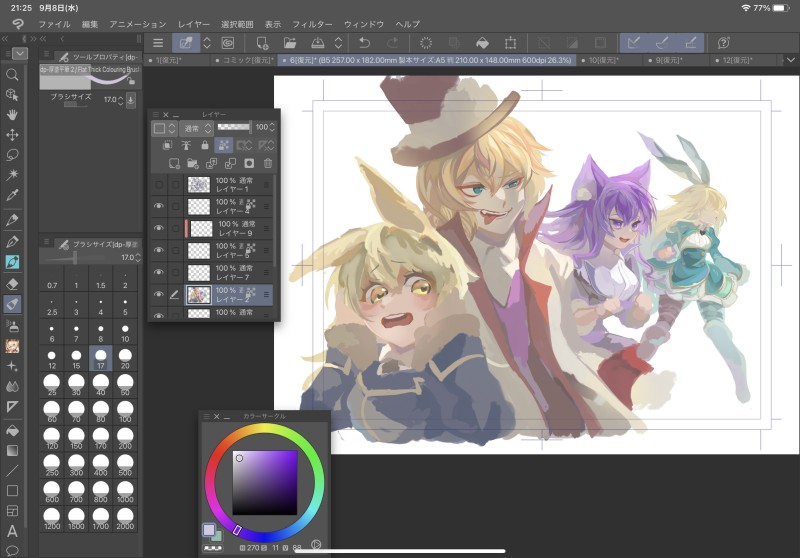
Task: Toggle Clip to layer below icon
Action: tap(167, 145)
